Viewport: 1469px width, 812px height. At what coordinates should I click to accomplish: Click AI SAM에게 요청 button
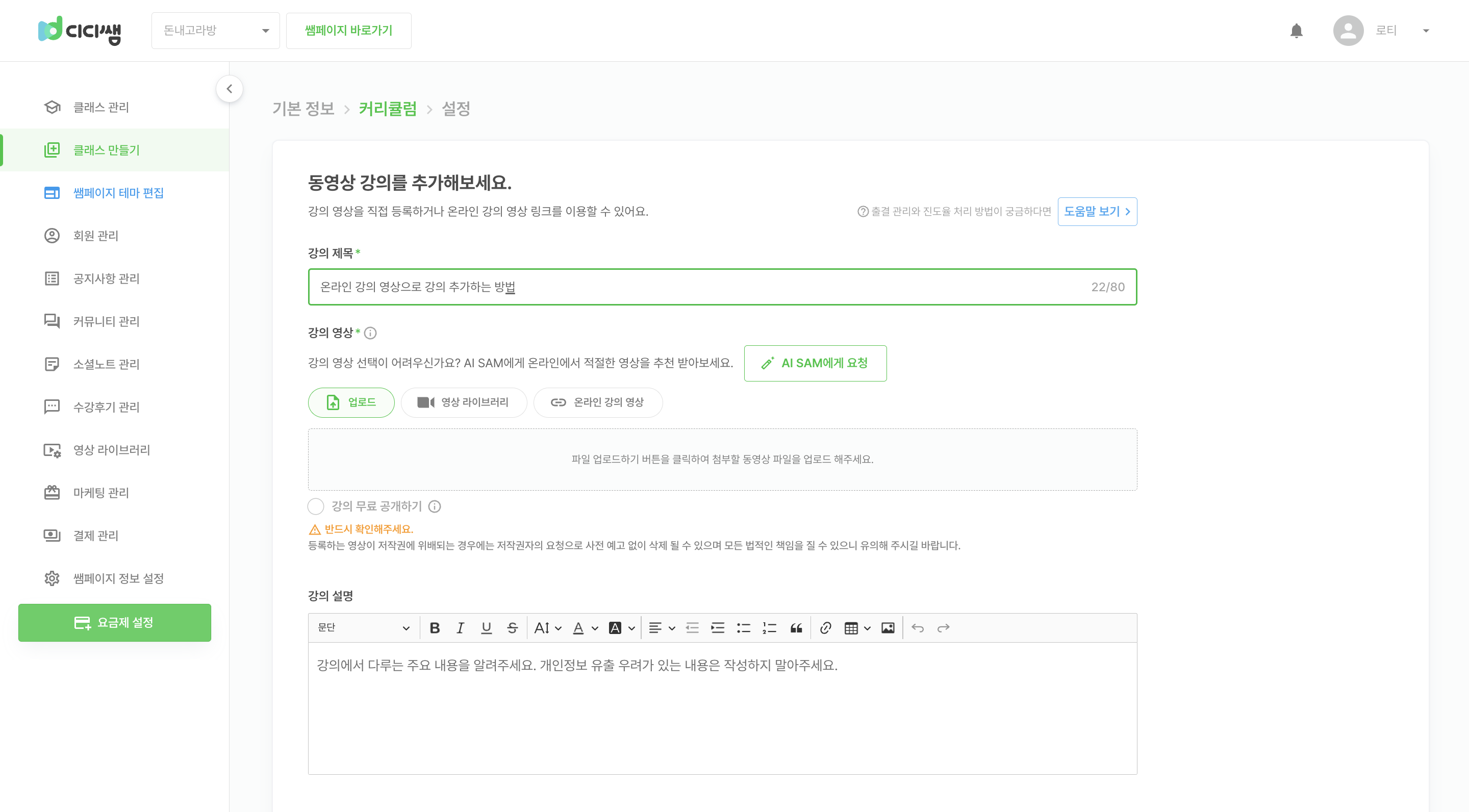pos(815,362)
